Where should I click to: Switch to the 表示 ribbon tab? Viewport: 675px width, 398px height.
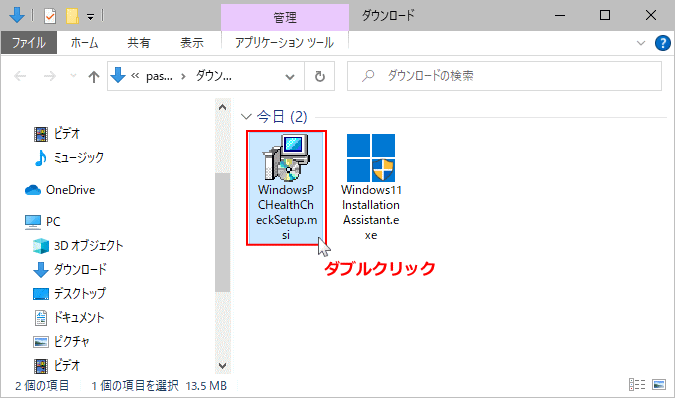click(x=192, y=43)
